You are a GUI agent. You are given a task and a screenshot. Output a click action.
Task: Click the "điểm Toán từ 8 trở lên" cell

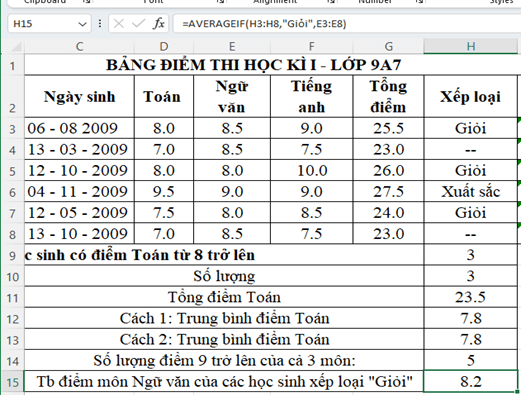(224, 255)
